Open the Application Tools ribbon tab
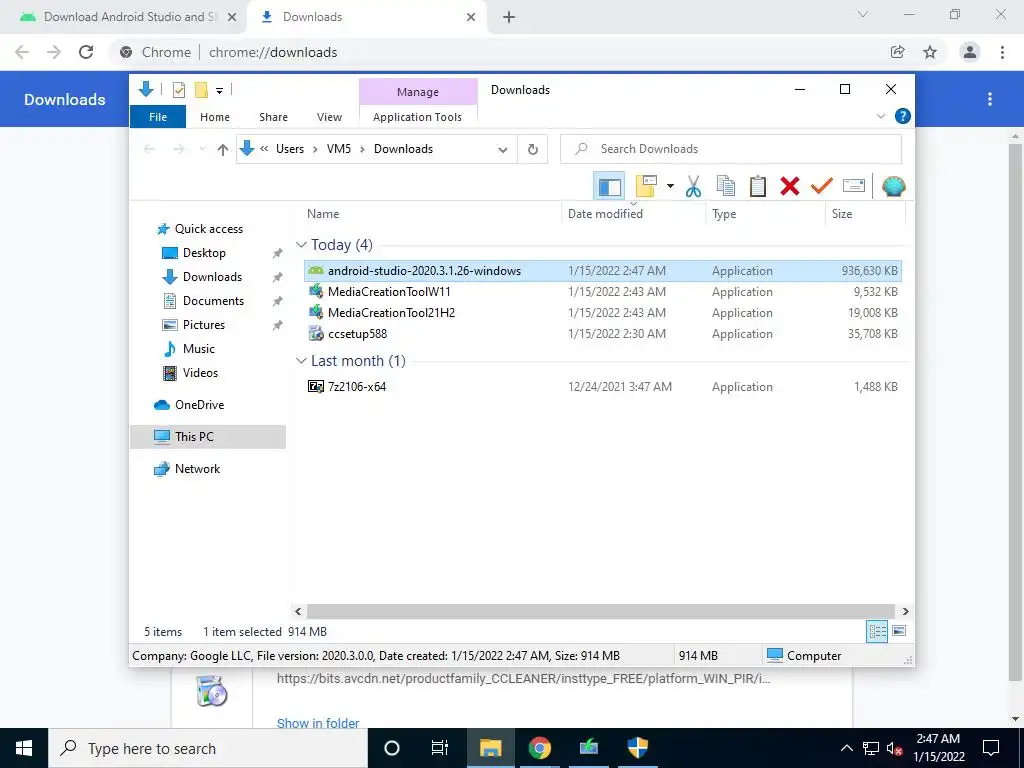This screenshot has height=768, width=1024. [417, 117]
